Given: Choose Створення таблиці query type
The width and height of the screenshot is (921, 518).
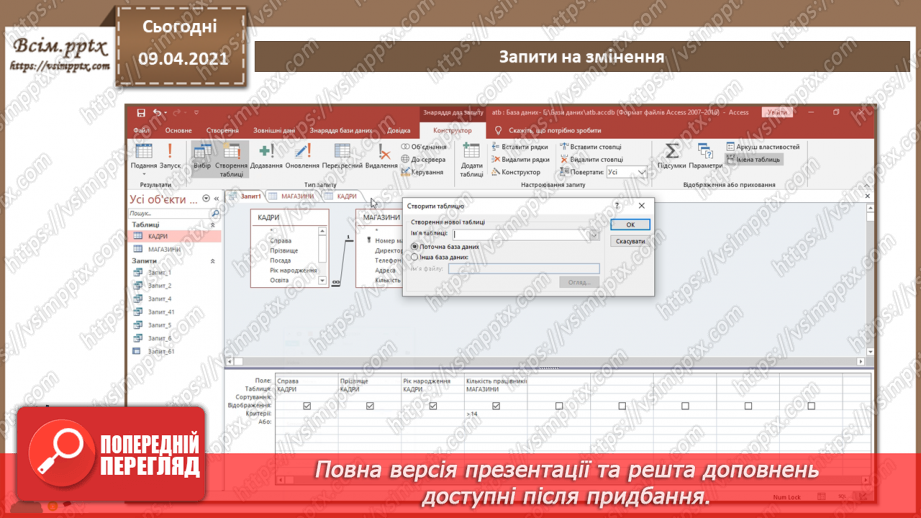Looking at the screenshot, I should pos(231,160).
